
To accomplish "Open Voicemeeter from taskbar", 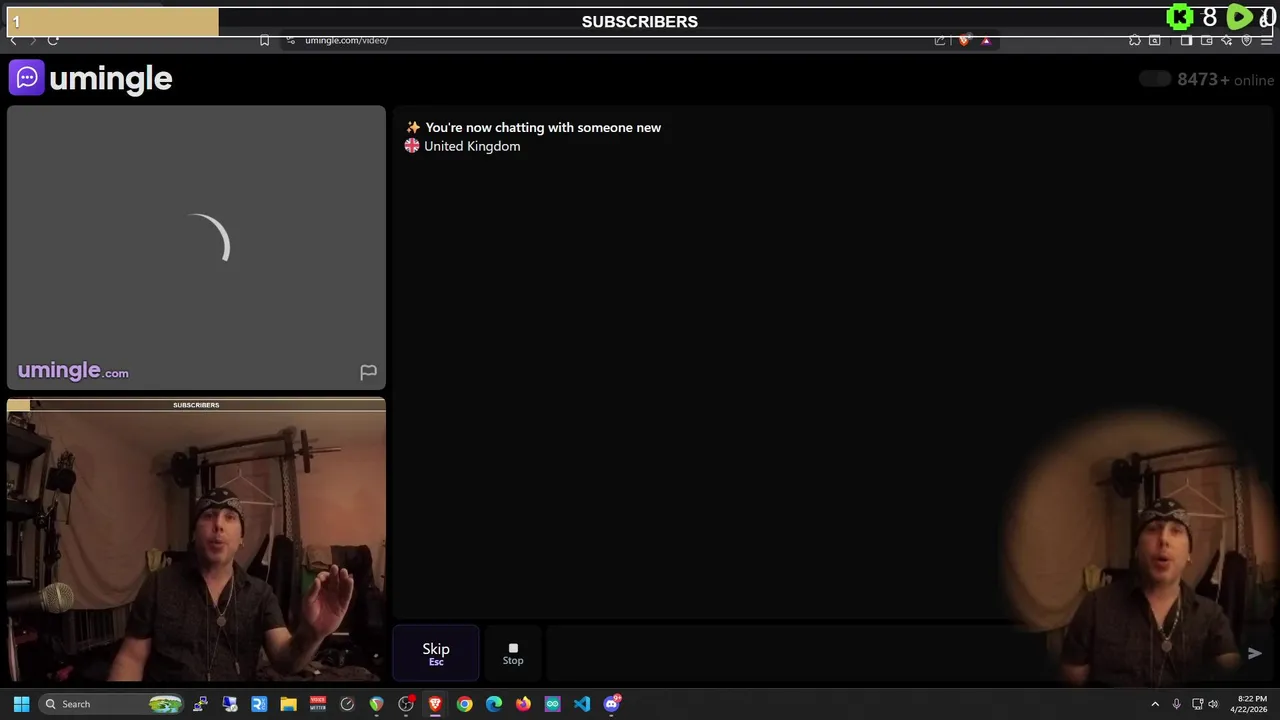I will pos(318,704).
